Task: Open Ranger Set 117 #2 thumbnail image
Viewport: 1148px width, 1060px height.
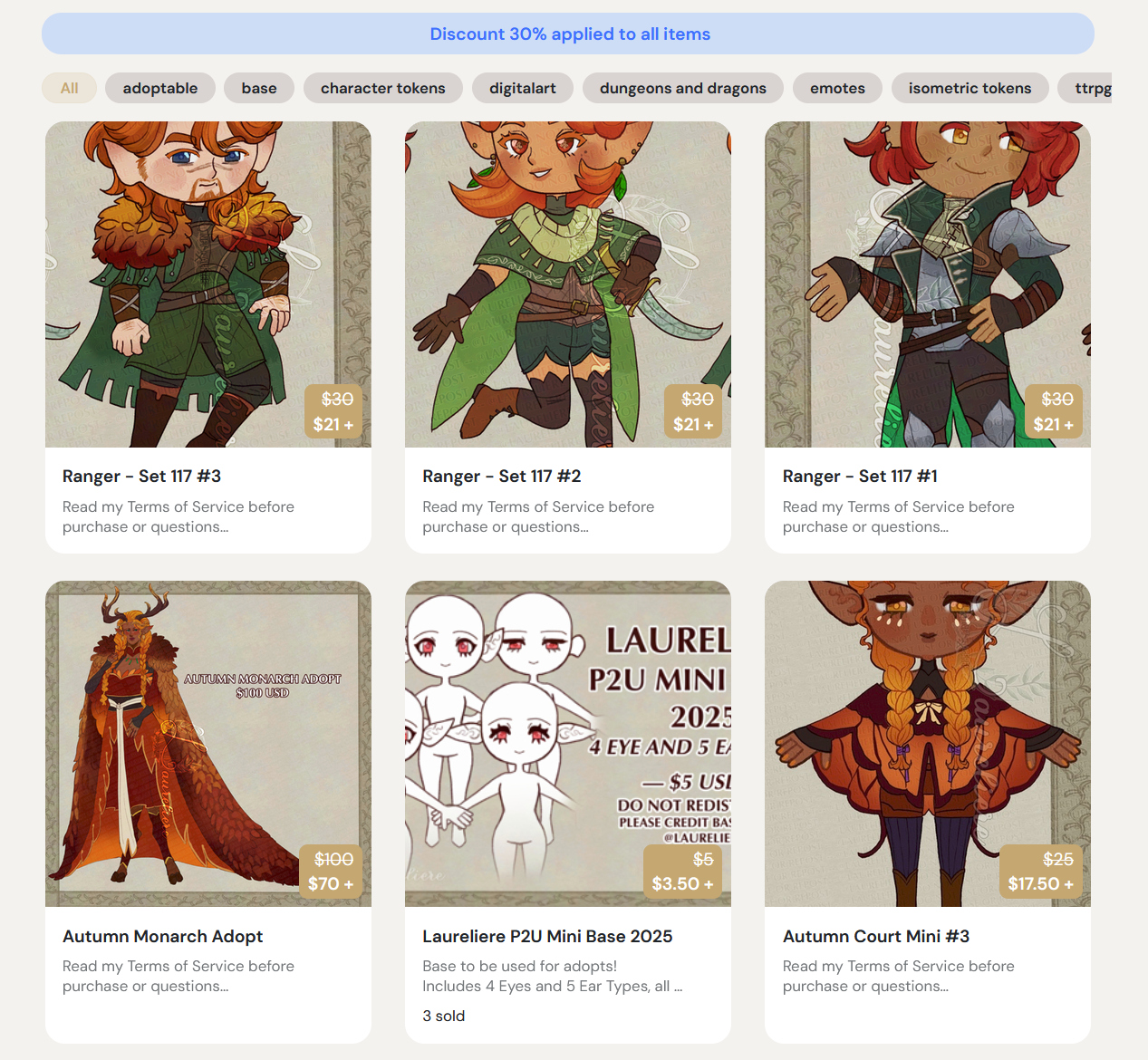Action: coord(568,284)
